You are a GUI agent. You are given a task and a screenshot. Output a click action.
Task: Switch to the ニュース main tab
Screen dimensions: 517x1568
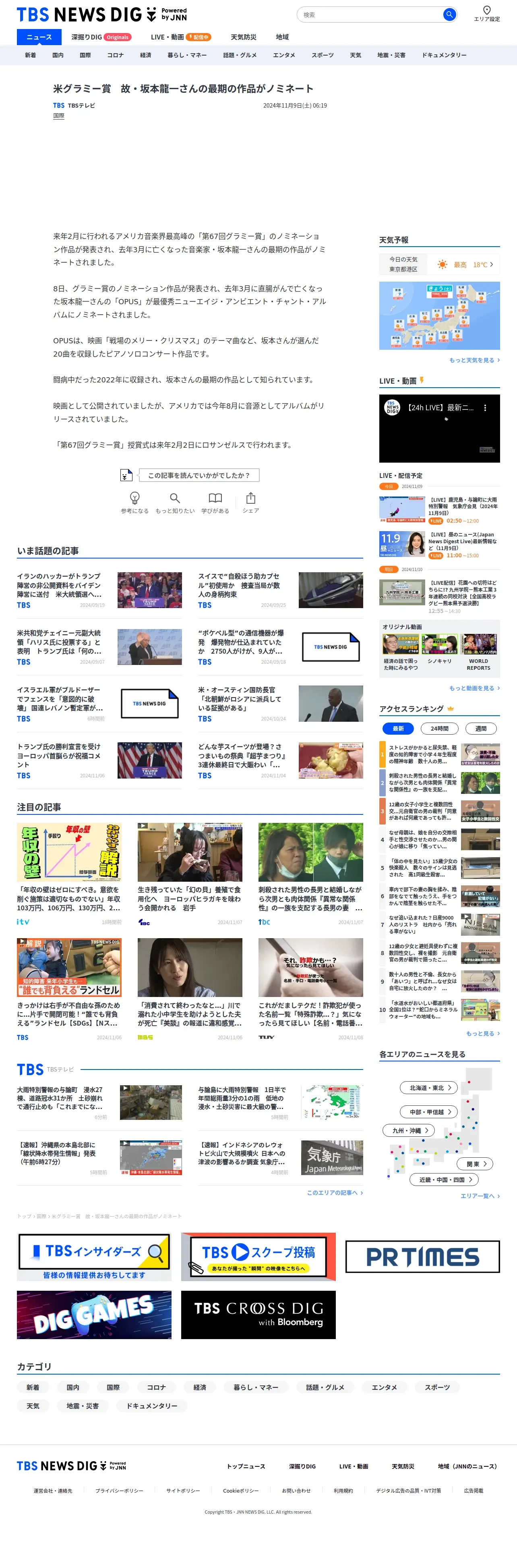(x=39, y=37)
